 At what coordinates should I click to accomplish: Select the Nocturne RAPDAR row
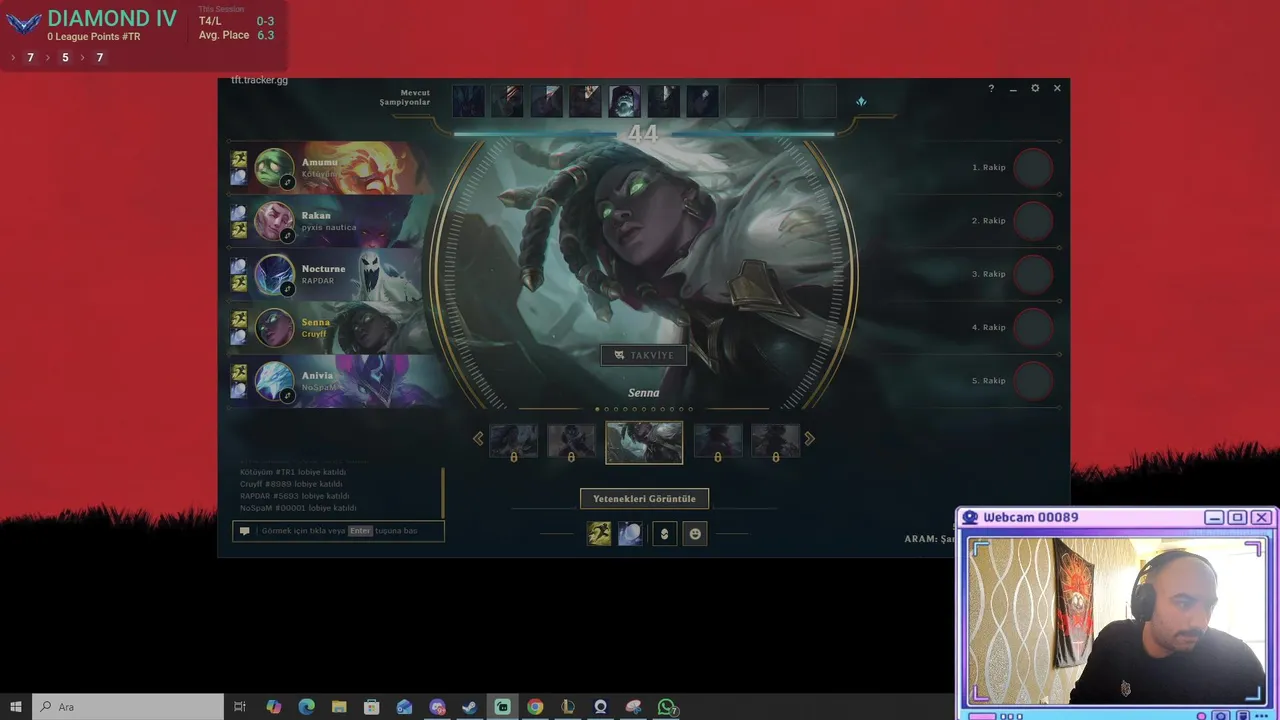(x=331, y=275)
